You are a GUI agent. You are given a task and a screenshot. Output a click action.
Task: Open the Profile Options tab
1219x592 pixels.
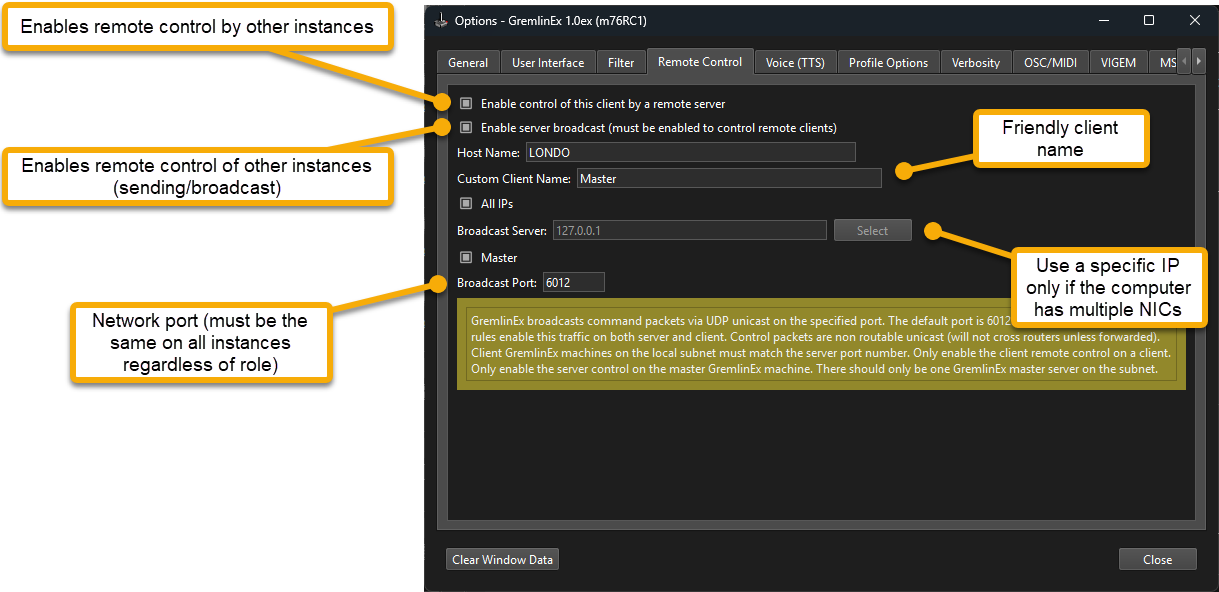click(888, 63)
